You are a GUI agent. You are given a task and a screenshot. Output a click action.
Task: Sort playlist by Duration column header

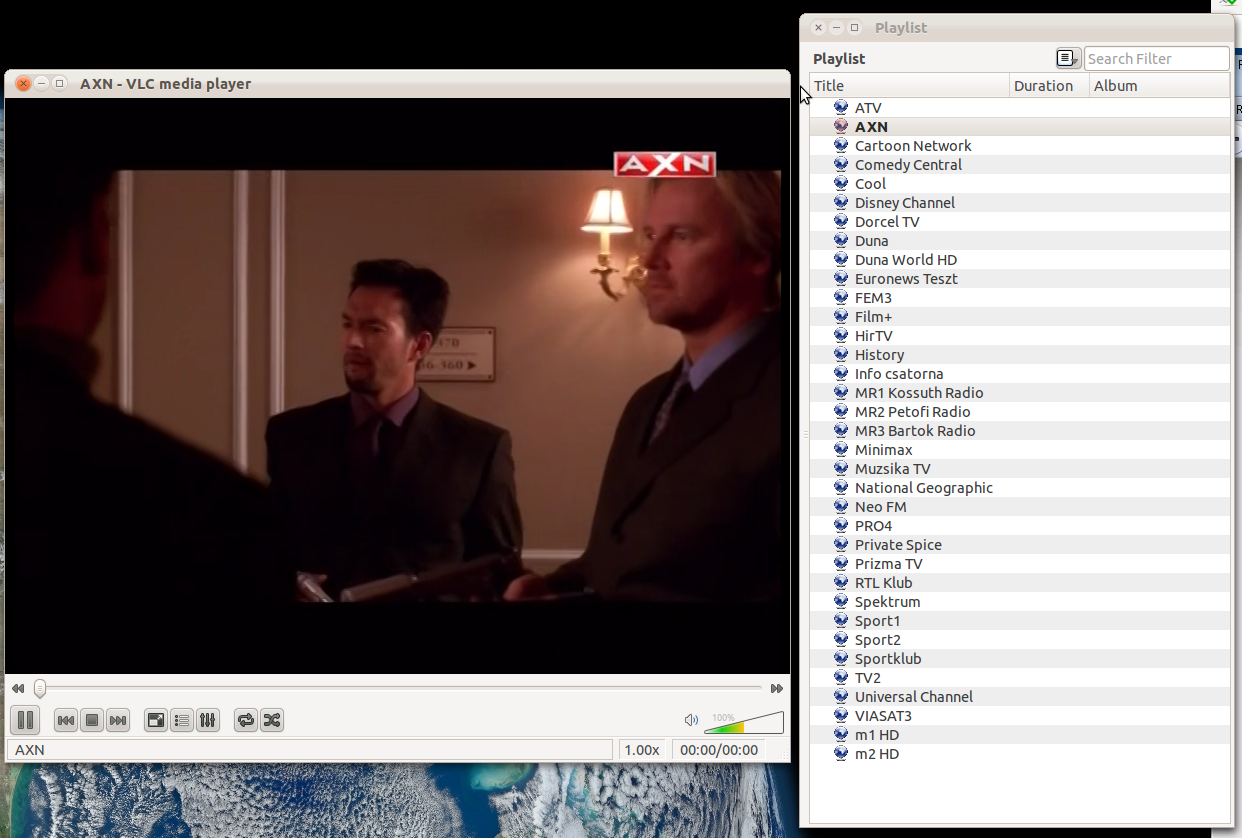tap(1048, 86)
